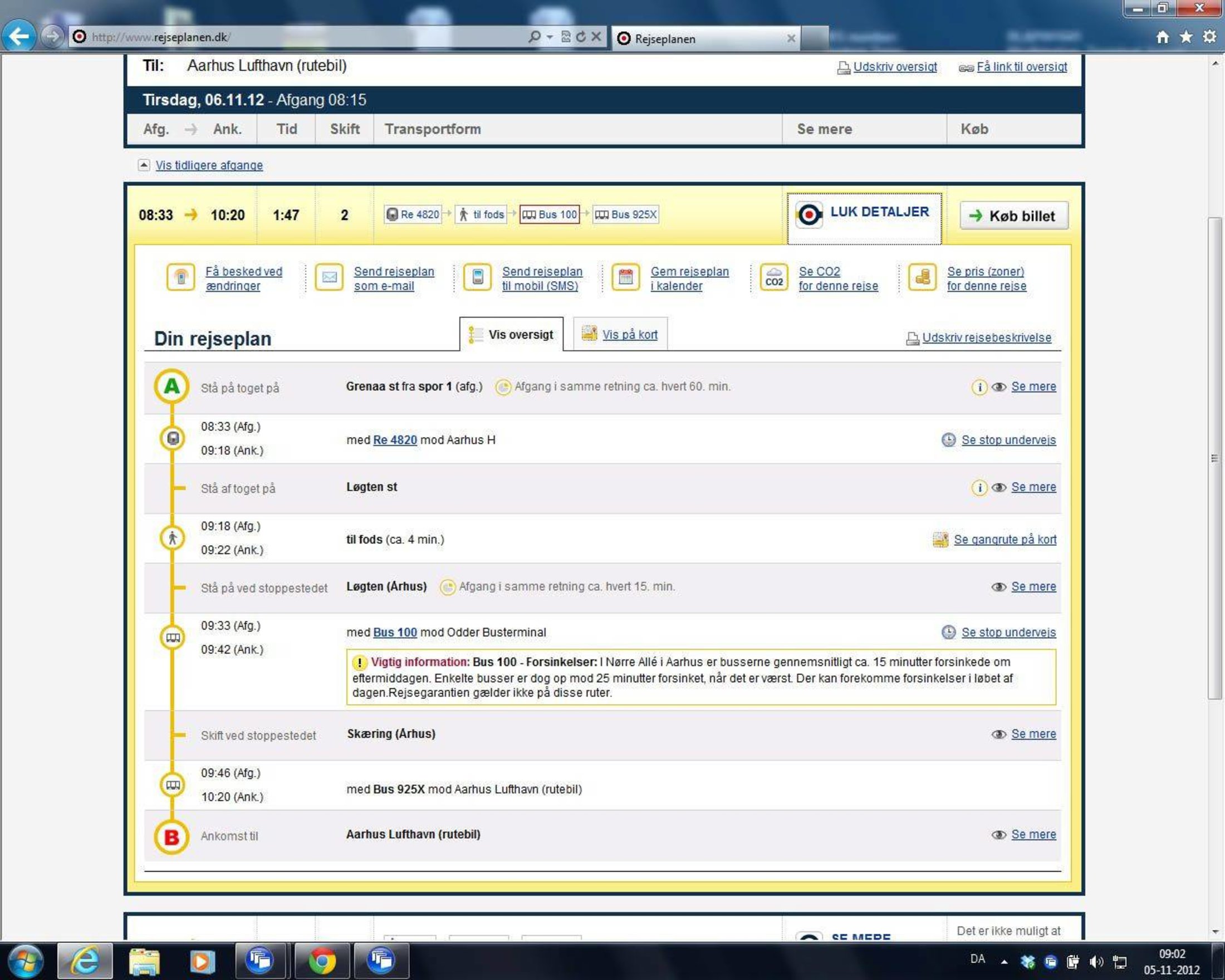Click the calendar icon for Gem rejseplan
The image size is (1225, 980).
point(625,278)
